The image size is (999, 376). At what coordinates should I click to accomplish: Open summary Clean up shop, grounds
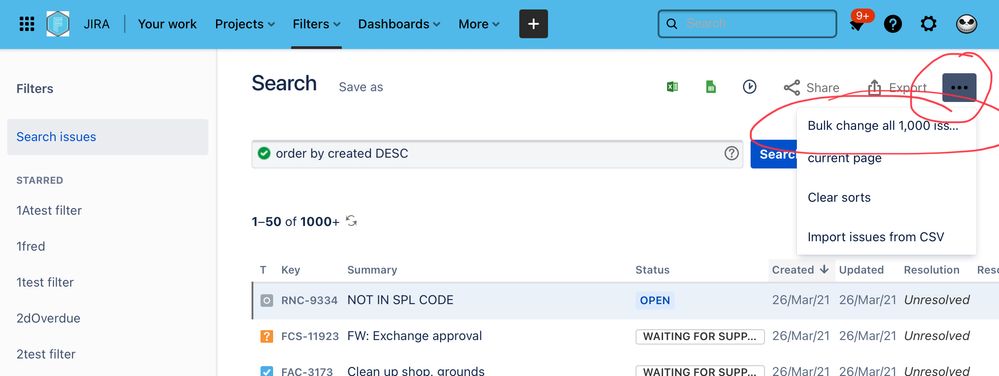416,371
